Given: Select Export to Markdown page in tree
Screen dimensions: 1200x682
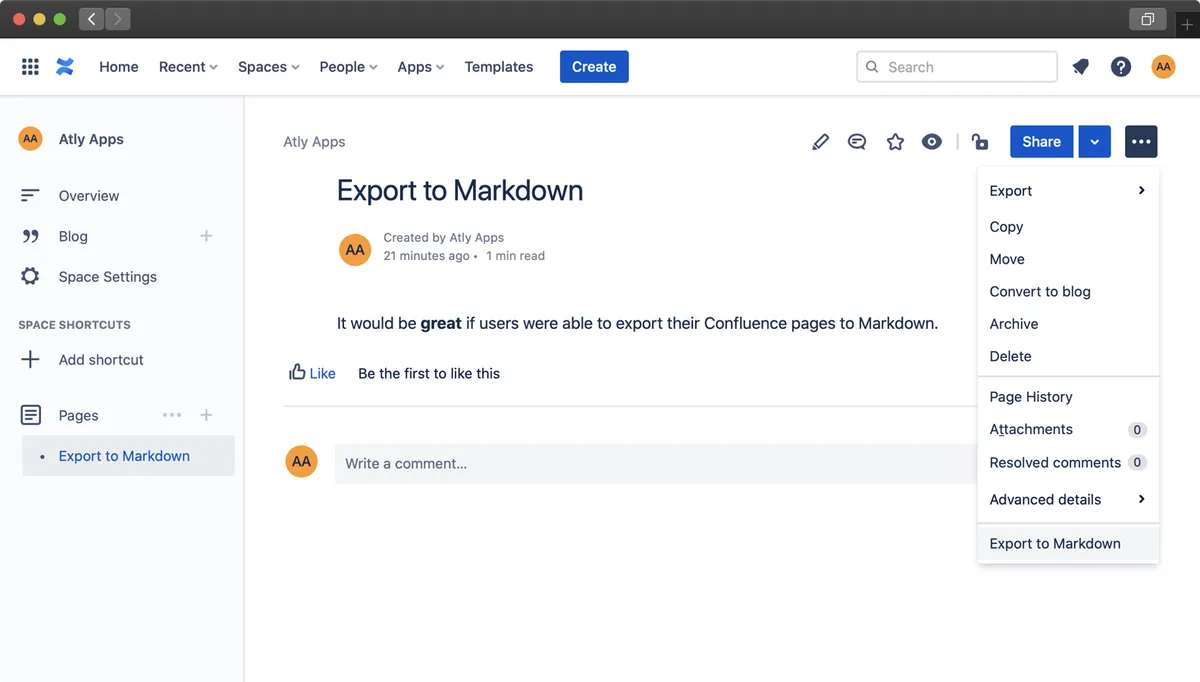Looking at the screenshot, I should coord(128,456).
